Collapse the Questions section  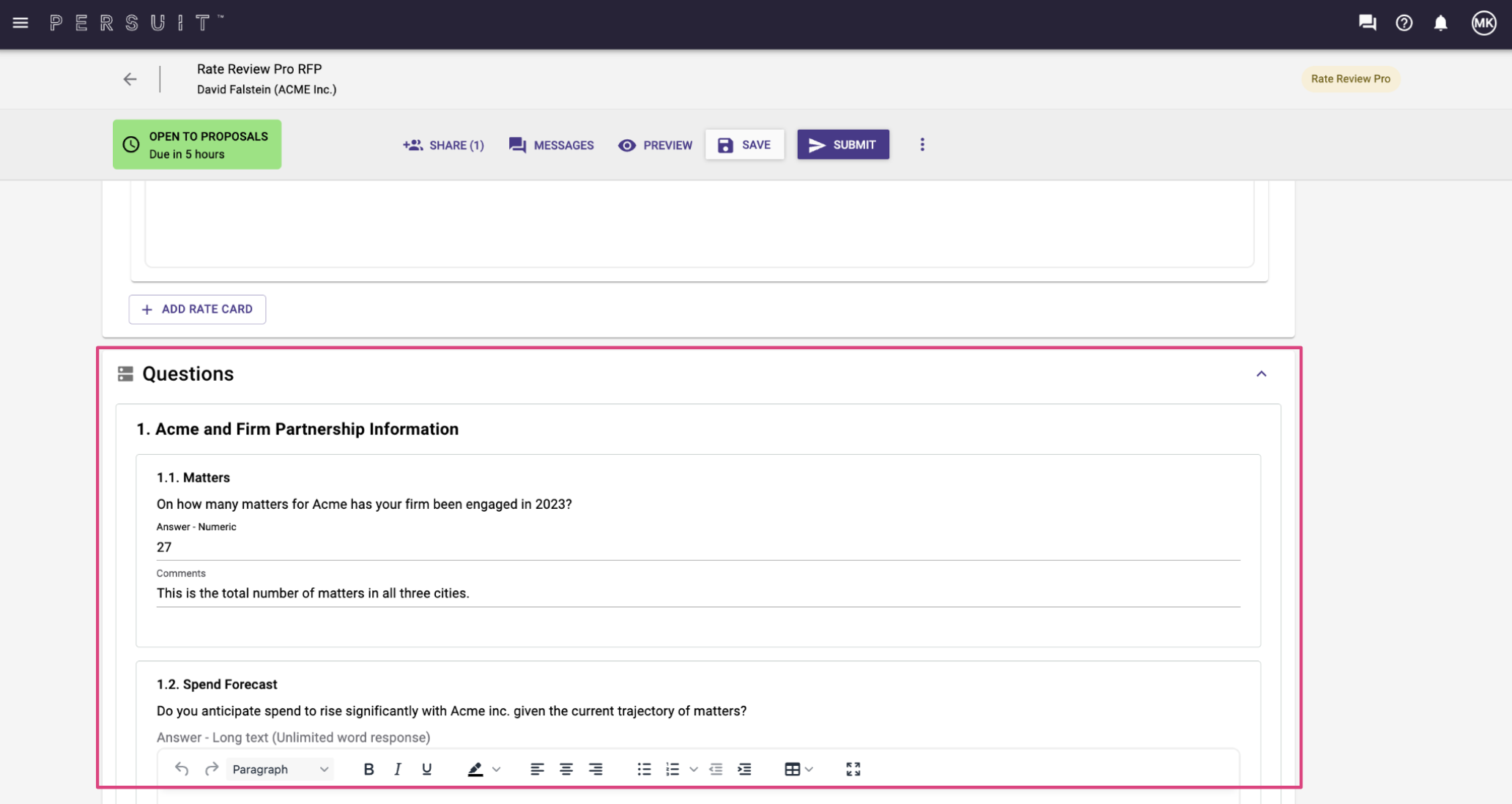pyautogui.click(x=1261, y=373)
